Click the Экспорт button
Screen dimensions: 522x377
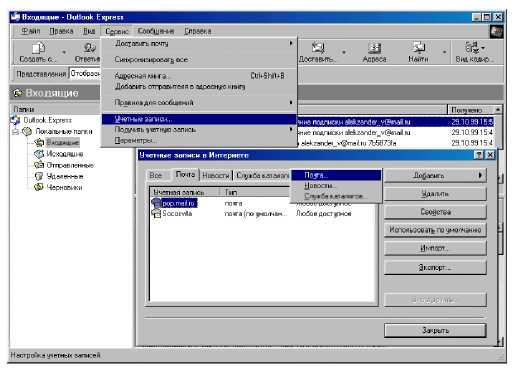[435, 267]
